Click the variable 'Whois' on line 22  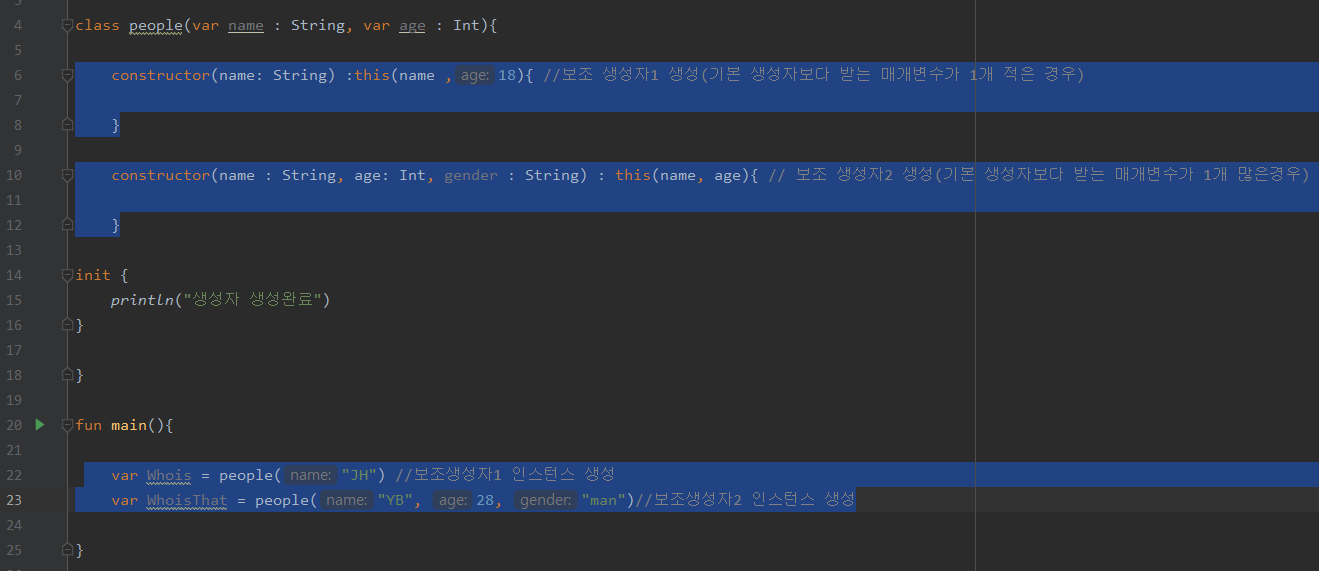coord(169,475)
